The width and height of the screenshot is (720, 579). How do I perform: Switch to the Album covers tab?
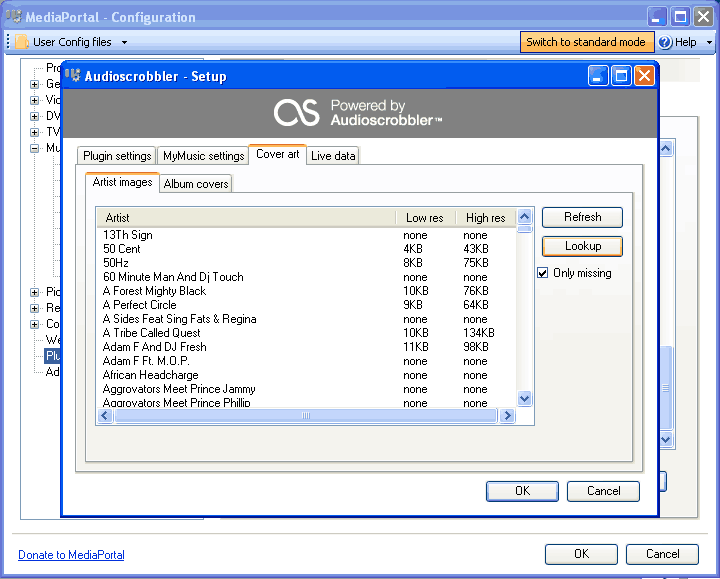196,184
